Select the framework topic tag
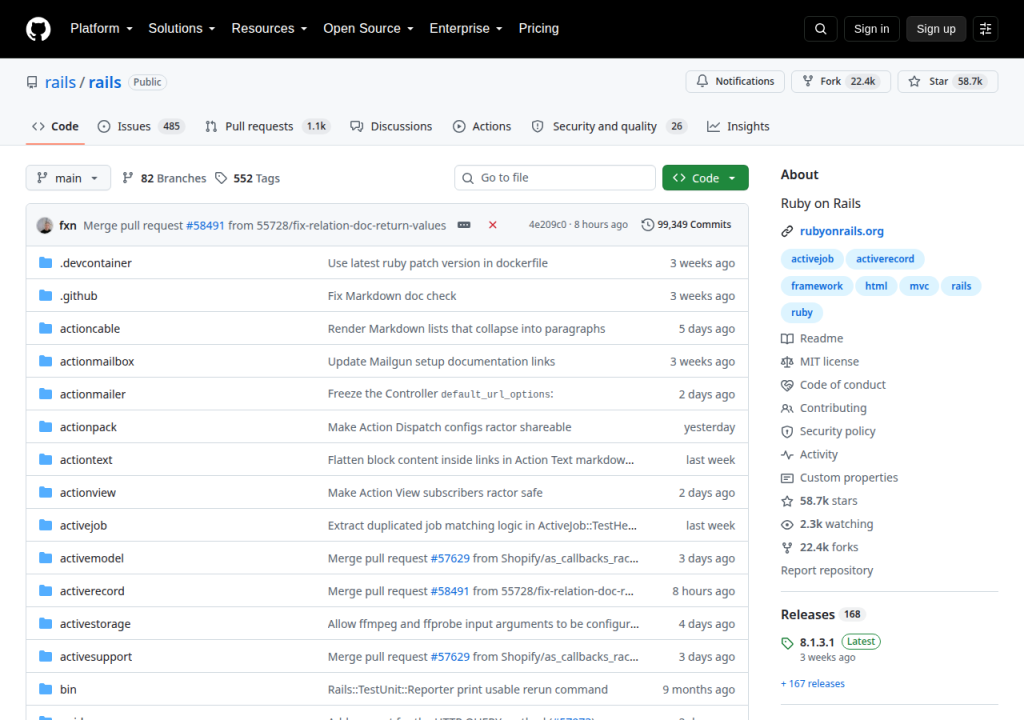Screen dimensions: 1024x720 click(816, 286)
